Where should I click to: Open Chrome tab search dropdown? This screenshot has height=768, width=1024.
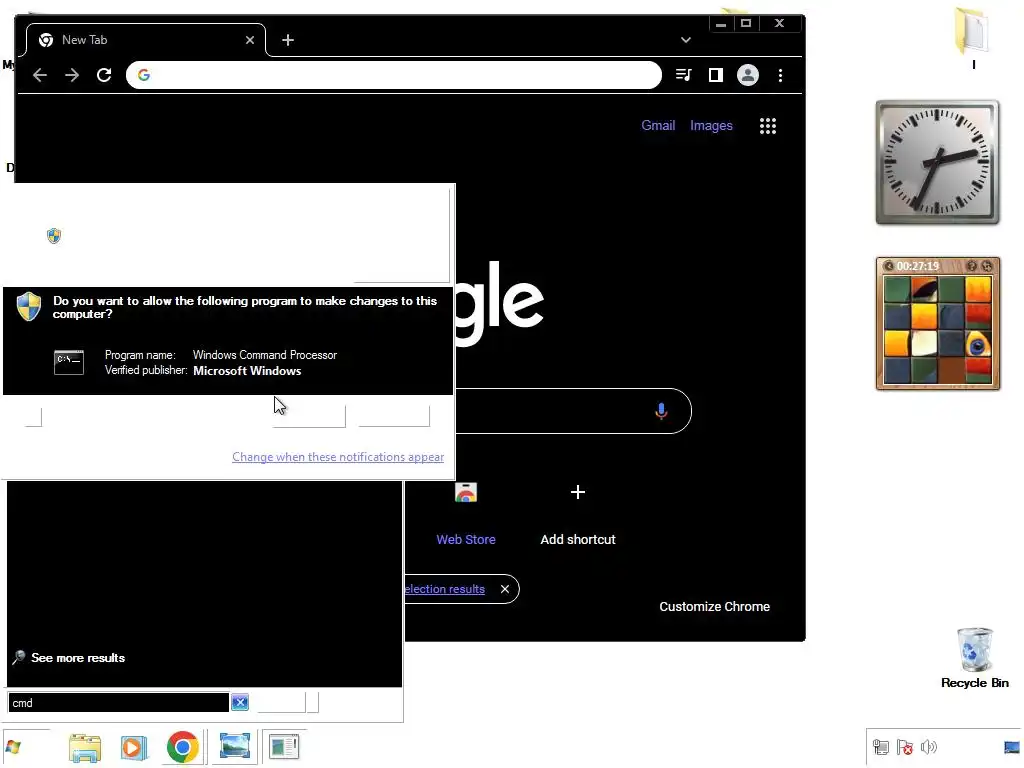tap(686, 40)
